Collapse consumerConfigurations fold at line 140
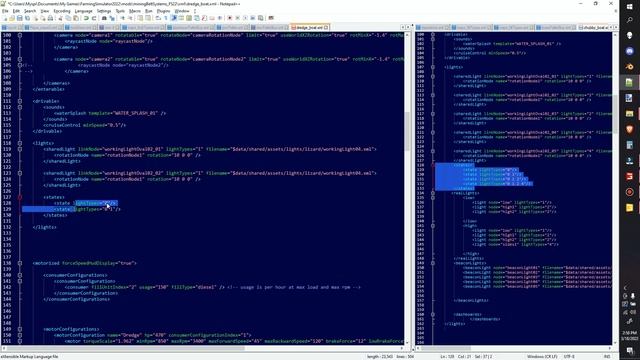This screenshot has height=360, width=640. [20, 275]
